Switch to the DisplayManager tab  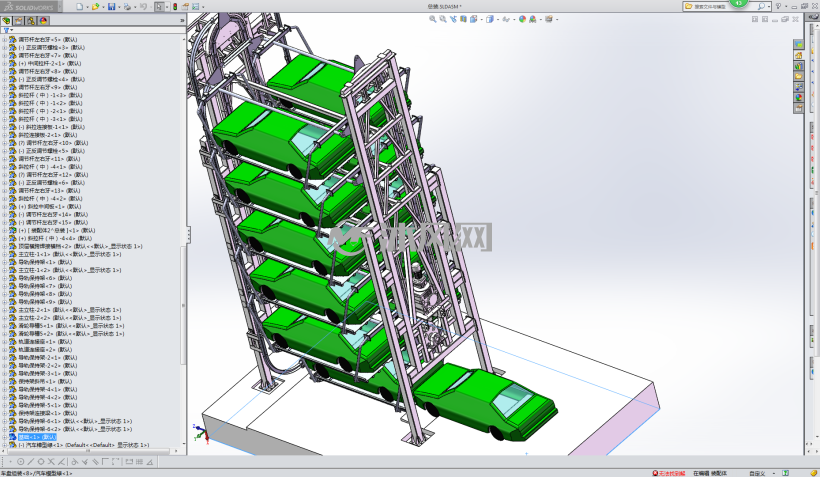pos(43,21)
